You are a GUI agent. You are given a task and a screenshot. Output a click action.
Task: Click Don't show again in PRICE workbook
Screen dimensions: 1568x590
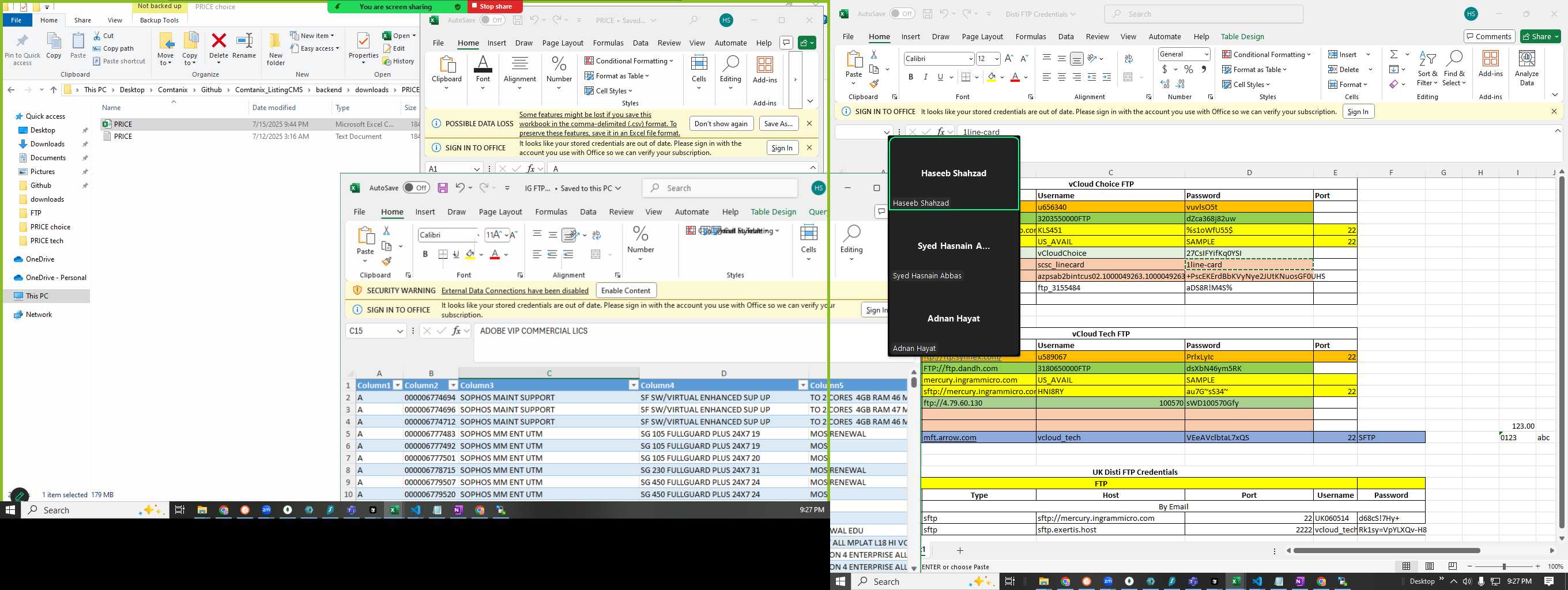pyautogui.click(x=721, y=123)
